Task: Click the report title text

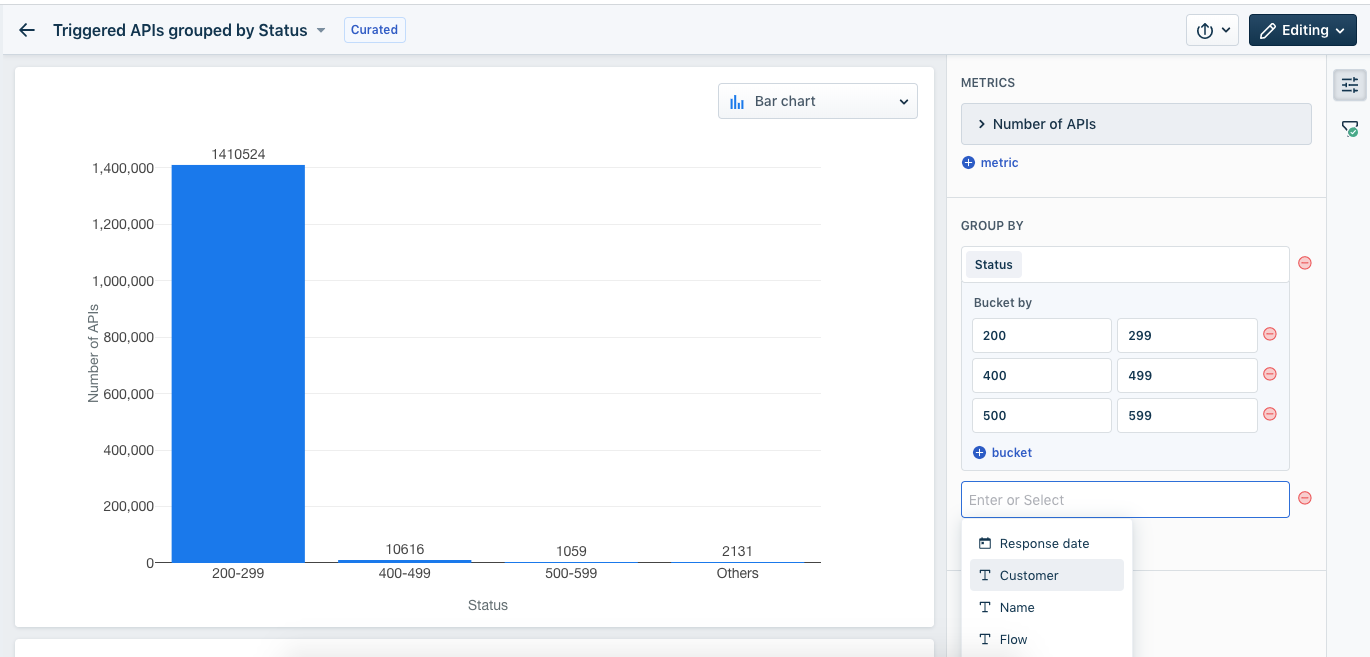Action: pos(180,30)
